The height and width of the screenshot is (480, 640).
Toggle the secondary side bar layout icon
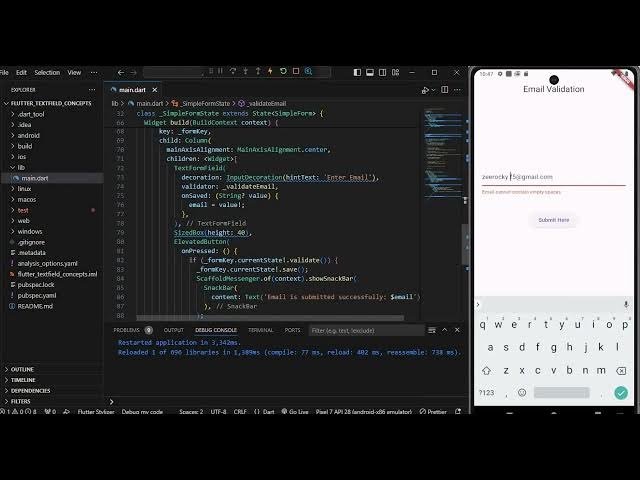(382, 72)
